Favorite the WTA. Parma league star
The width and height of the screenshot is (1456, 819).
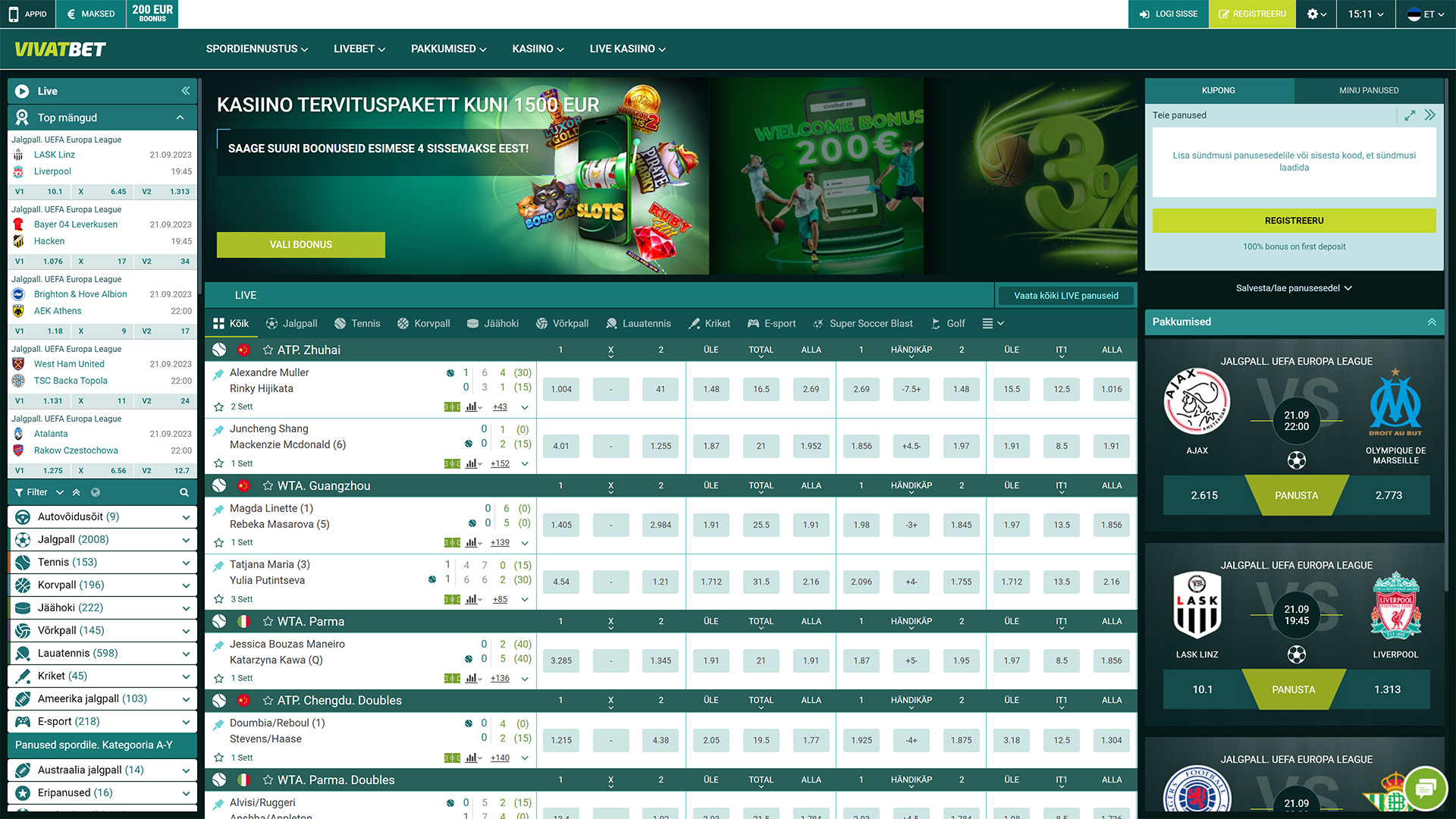268,621
